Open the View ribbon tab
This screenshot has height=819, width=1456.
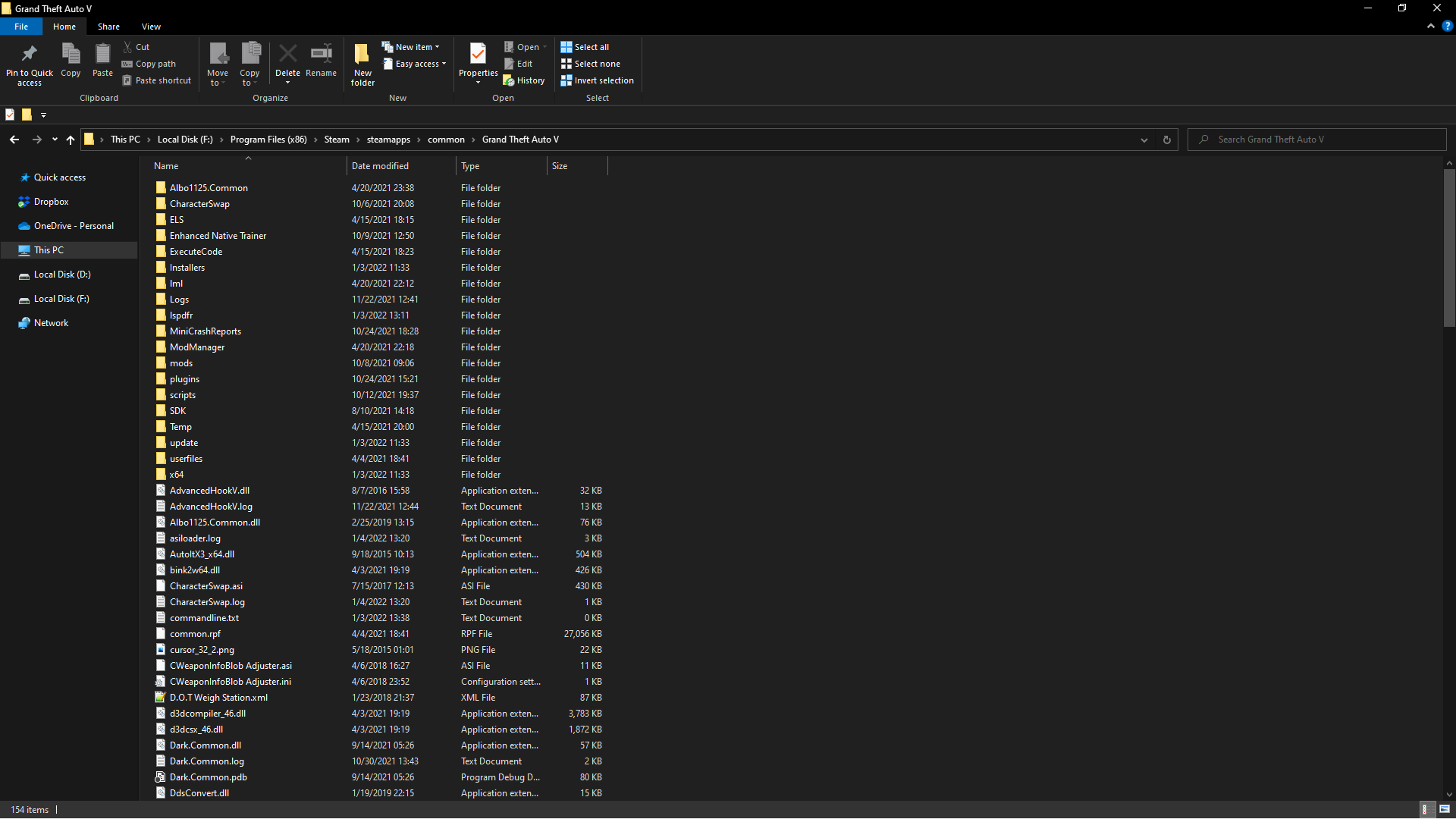(x=151, y=27)
